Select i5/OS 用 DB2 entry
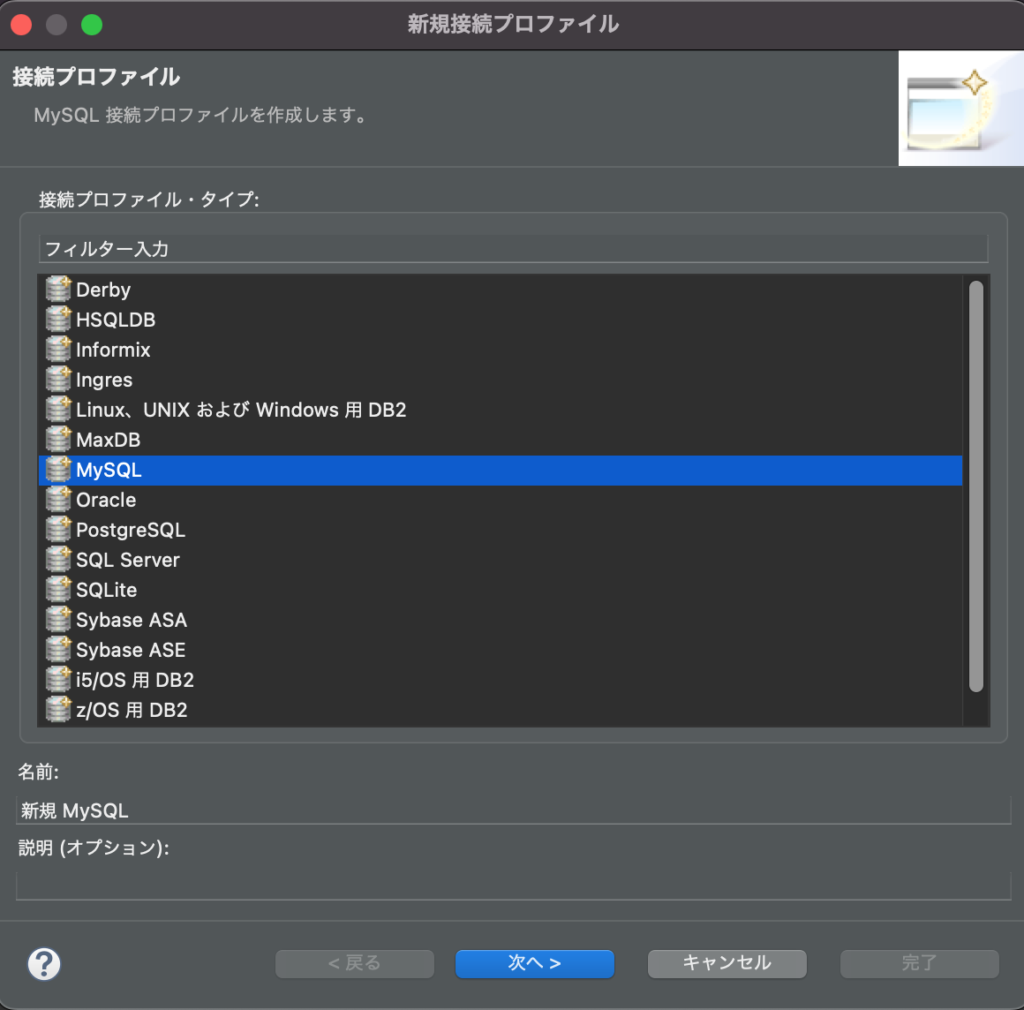The image size is (1024, 1010). pyautogui.click(x=500, y=680)
